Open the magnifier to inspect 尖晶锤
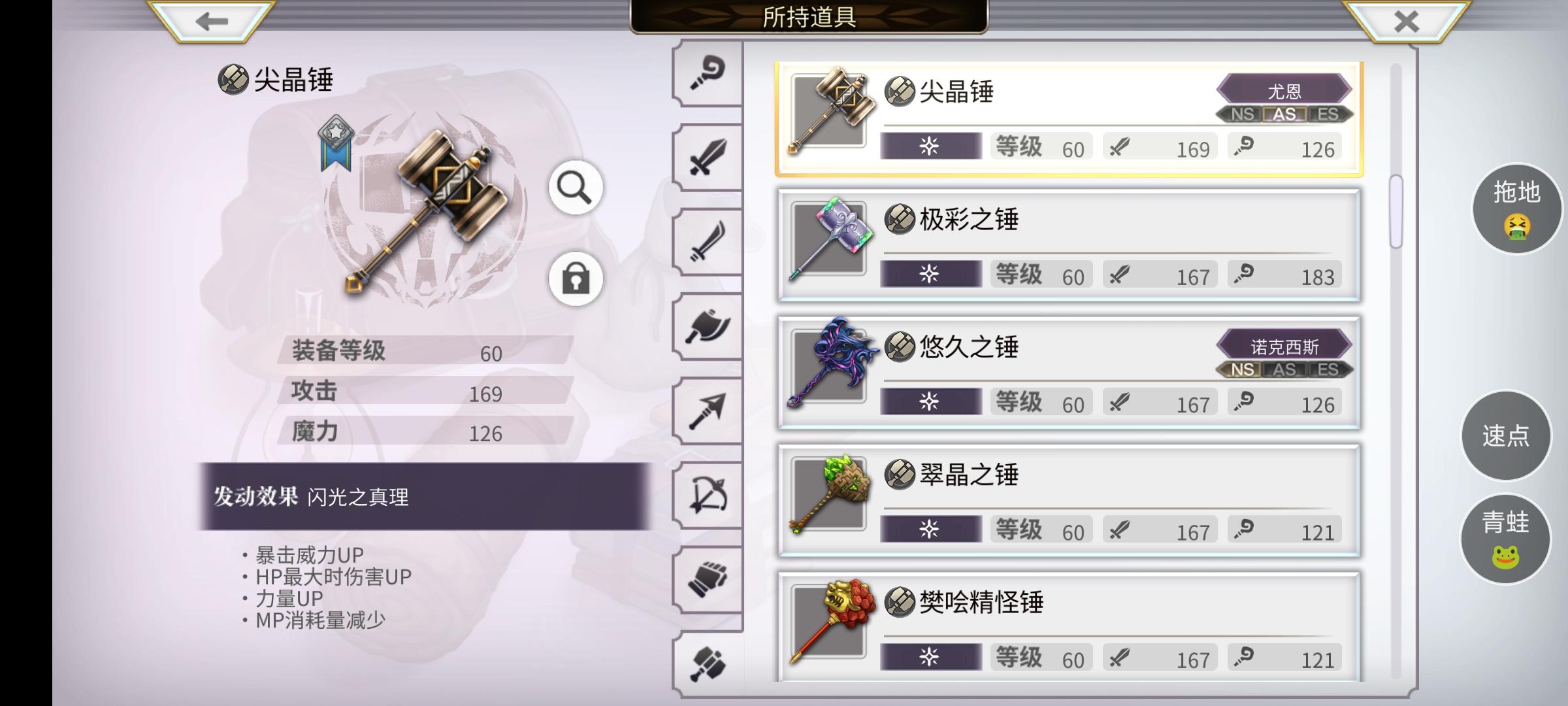The image size is (1568, 706). tap(575, 188)
